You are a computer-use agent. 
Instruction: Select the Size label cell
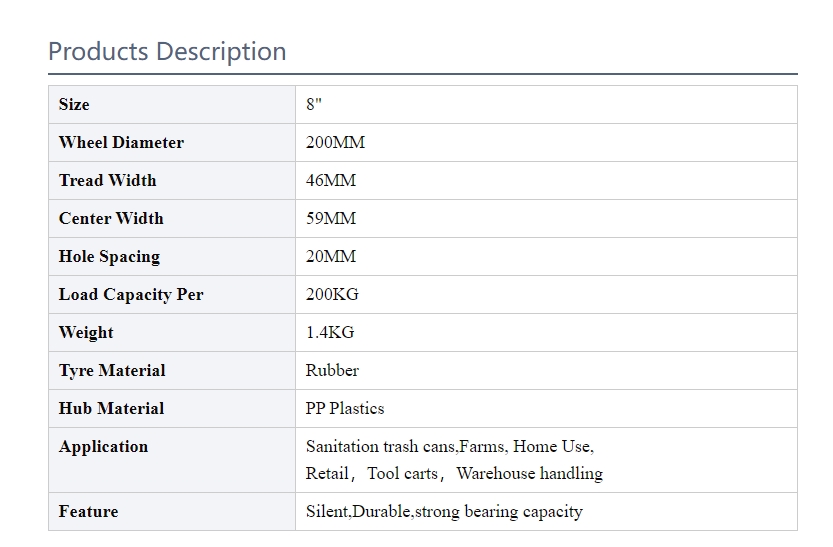pyautogui.click(x=172, y=105)
